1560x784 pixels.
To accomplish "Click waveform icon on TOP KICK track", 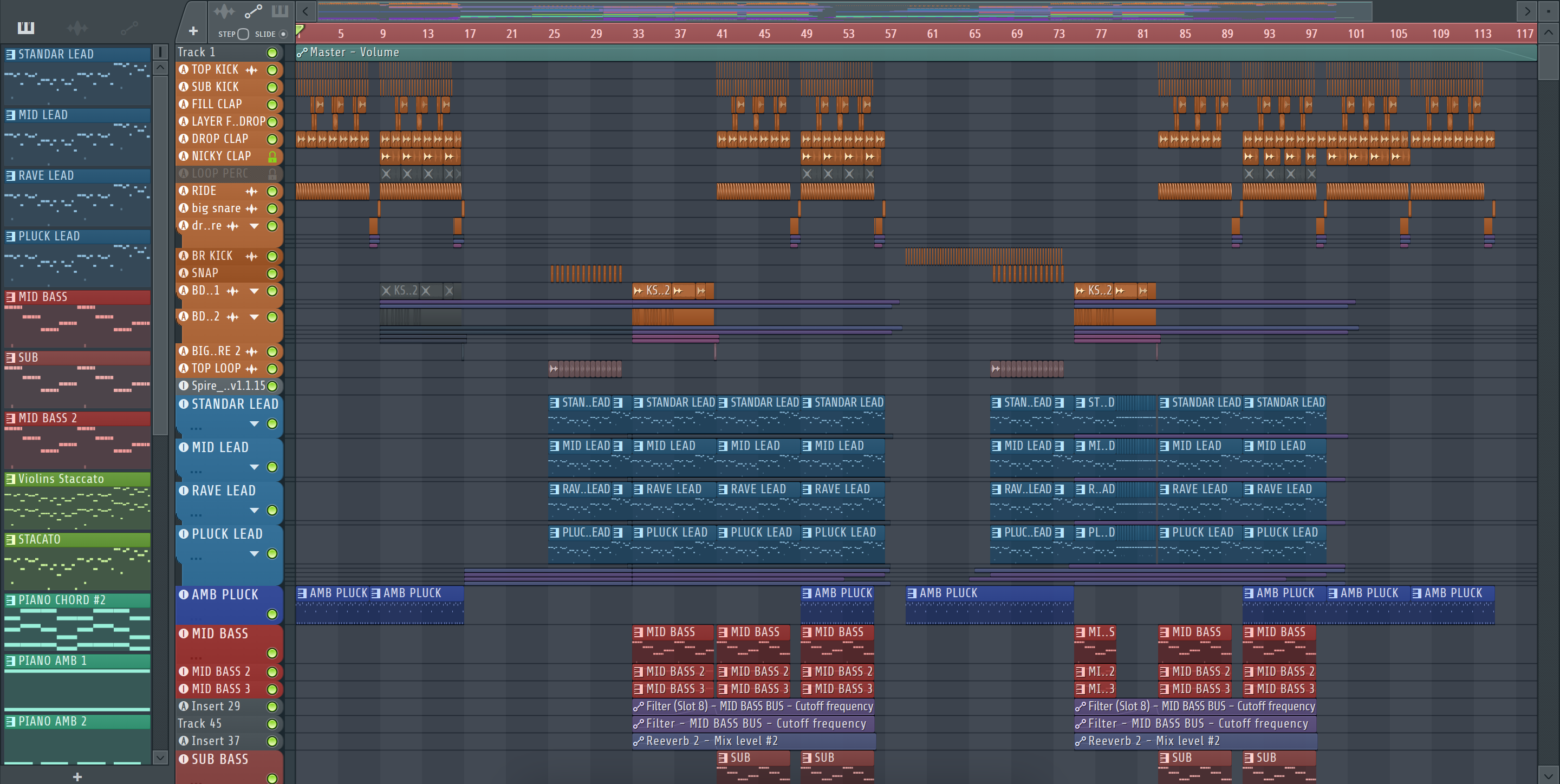I will point(251,70).
